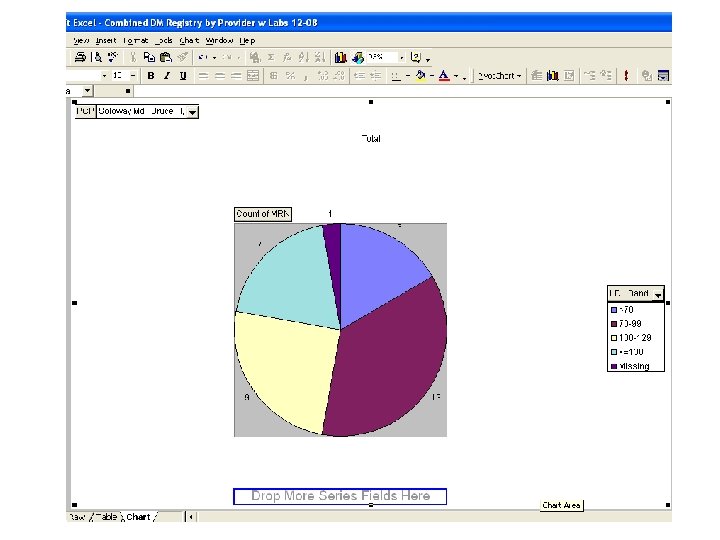Toggle Align Left
The height and width of the screenshot is (540, 720).
203,76
